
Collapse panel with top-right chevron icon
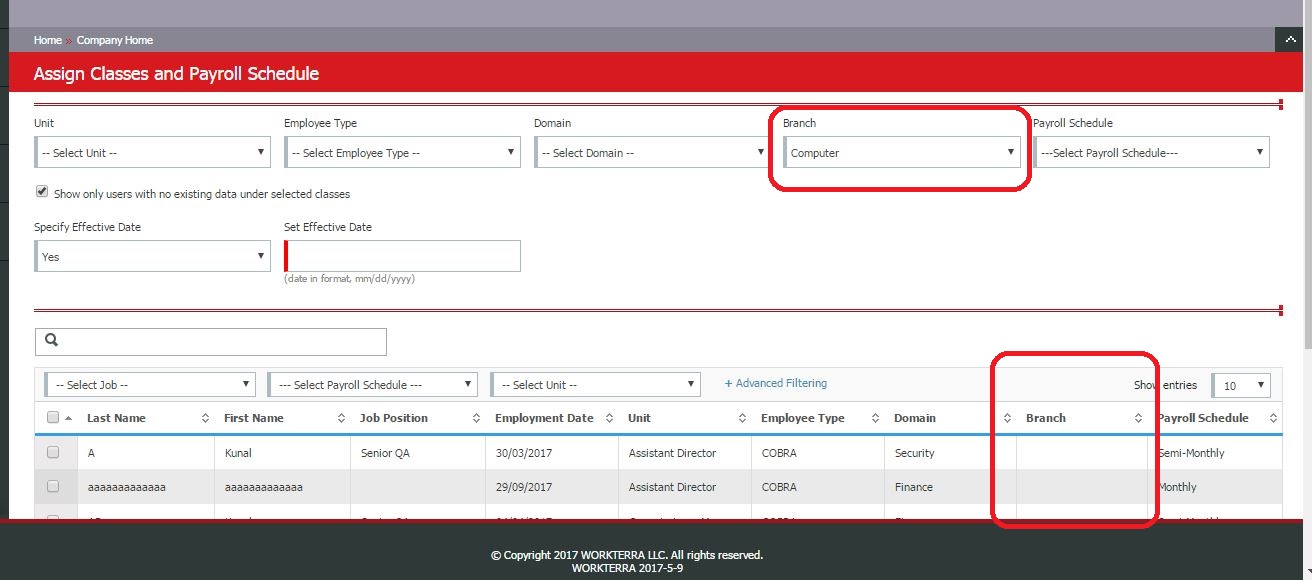(x=1288, y=40)
